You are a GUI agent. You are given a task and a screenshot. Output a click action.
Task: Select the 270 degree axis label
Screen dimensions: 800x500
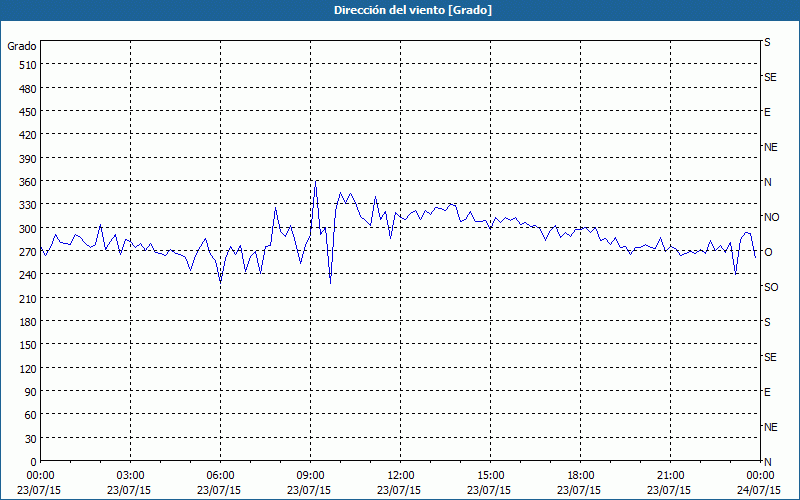(x=28, y=252)
